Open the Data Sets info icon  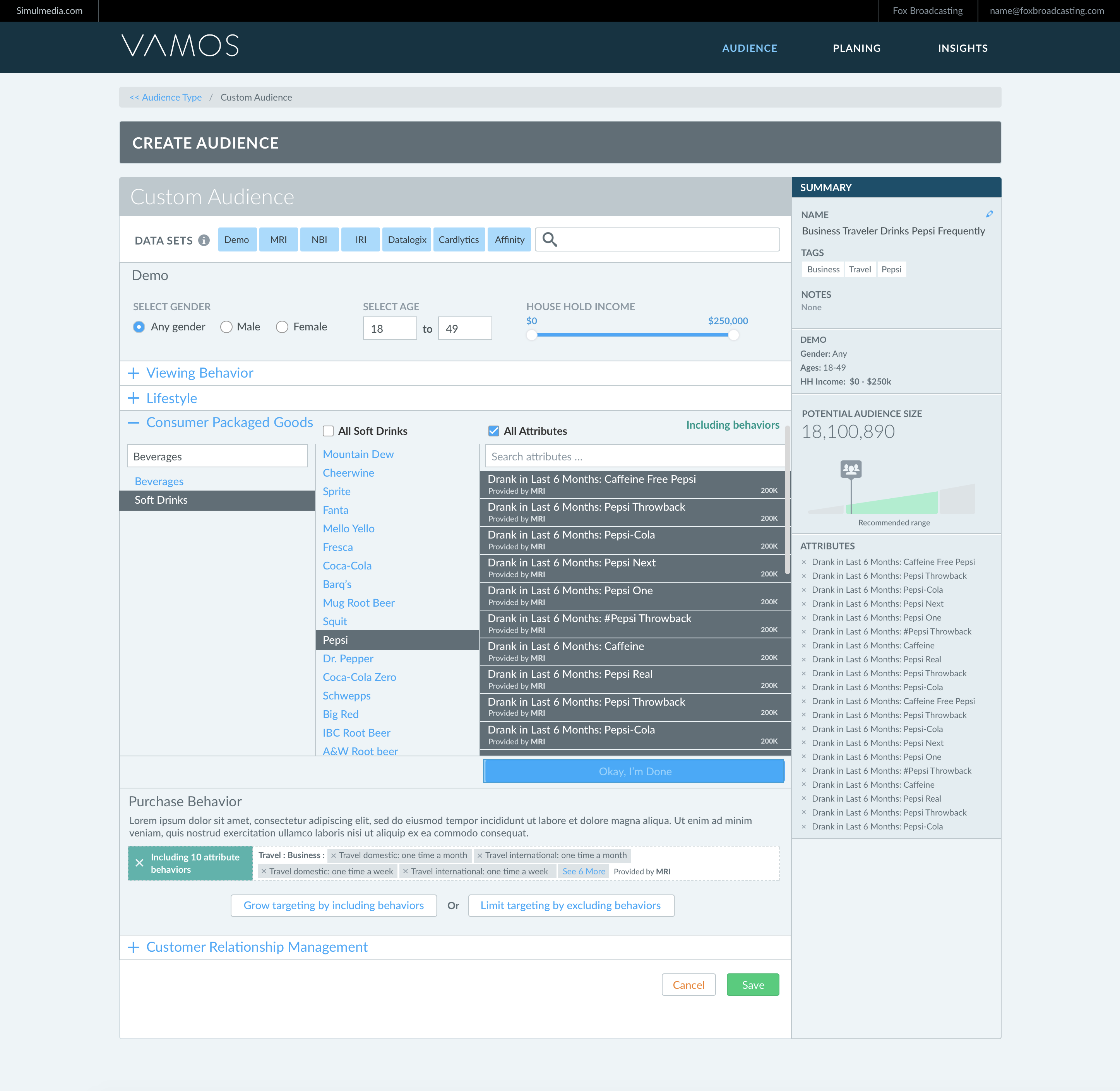pyautogui.click(x=204, y=240)
